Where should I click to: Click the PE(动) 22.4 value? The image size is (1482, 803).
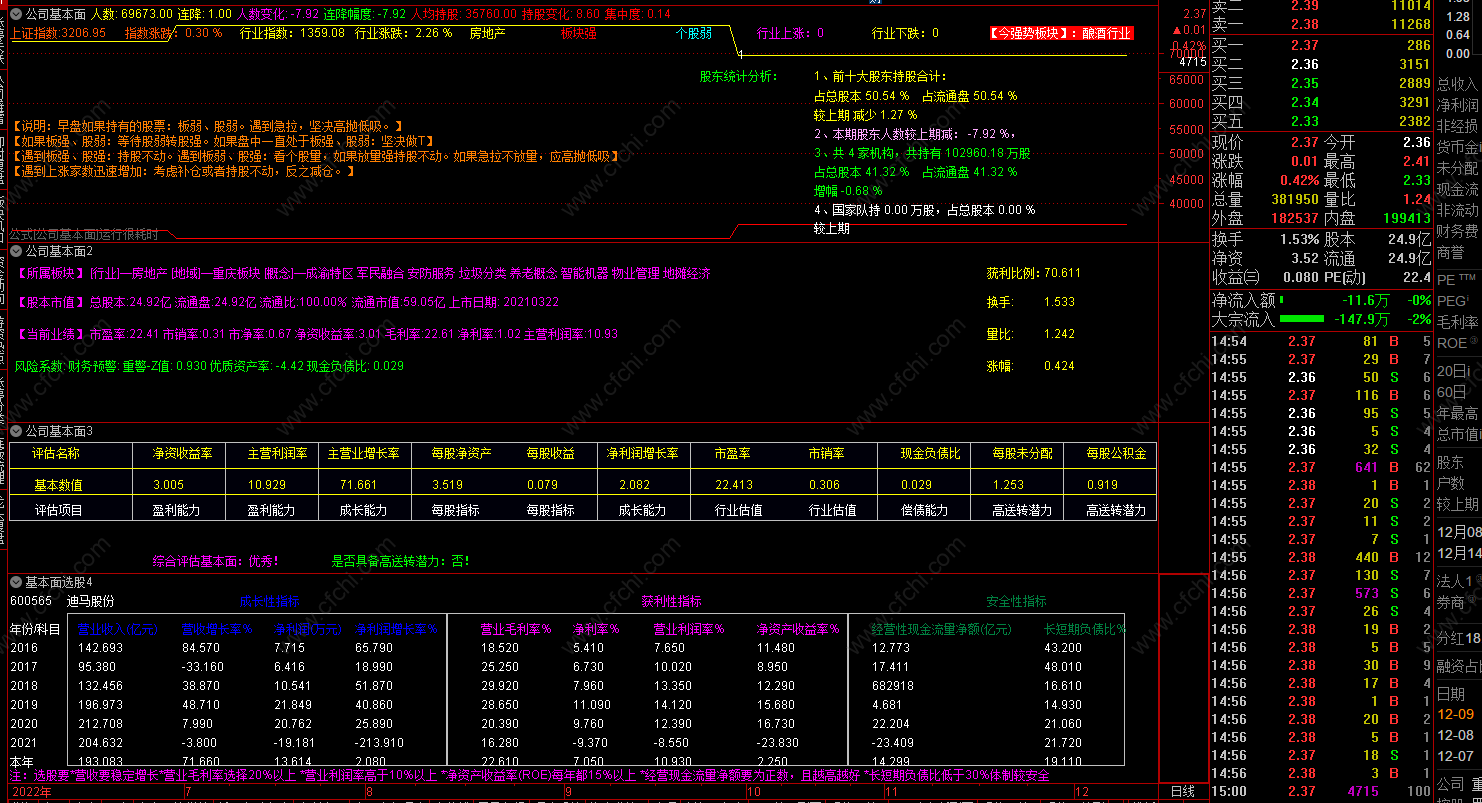[1416, 277]
